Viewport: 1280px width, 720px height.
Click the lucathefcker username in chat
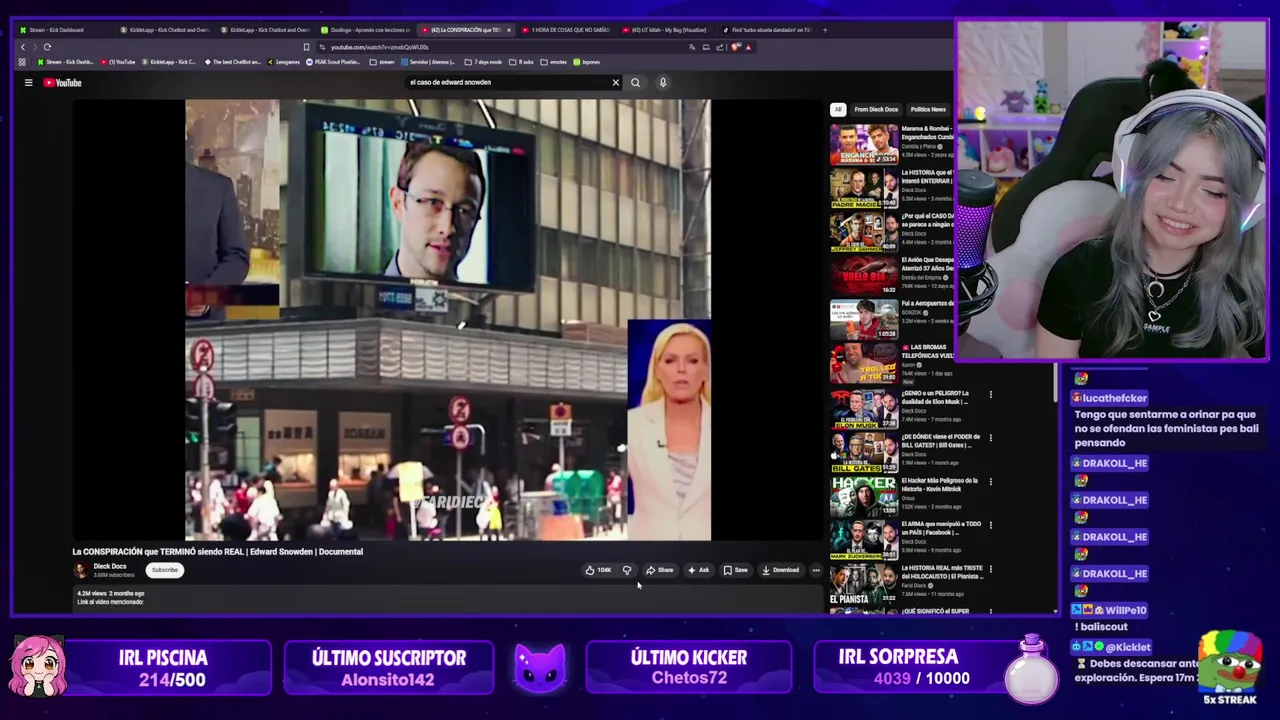coord(1114,398)
